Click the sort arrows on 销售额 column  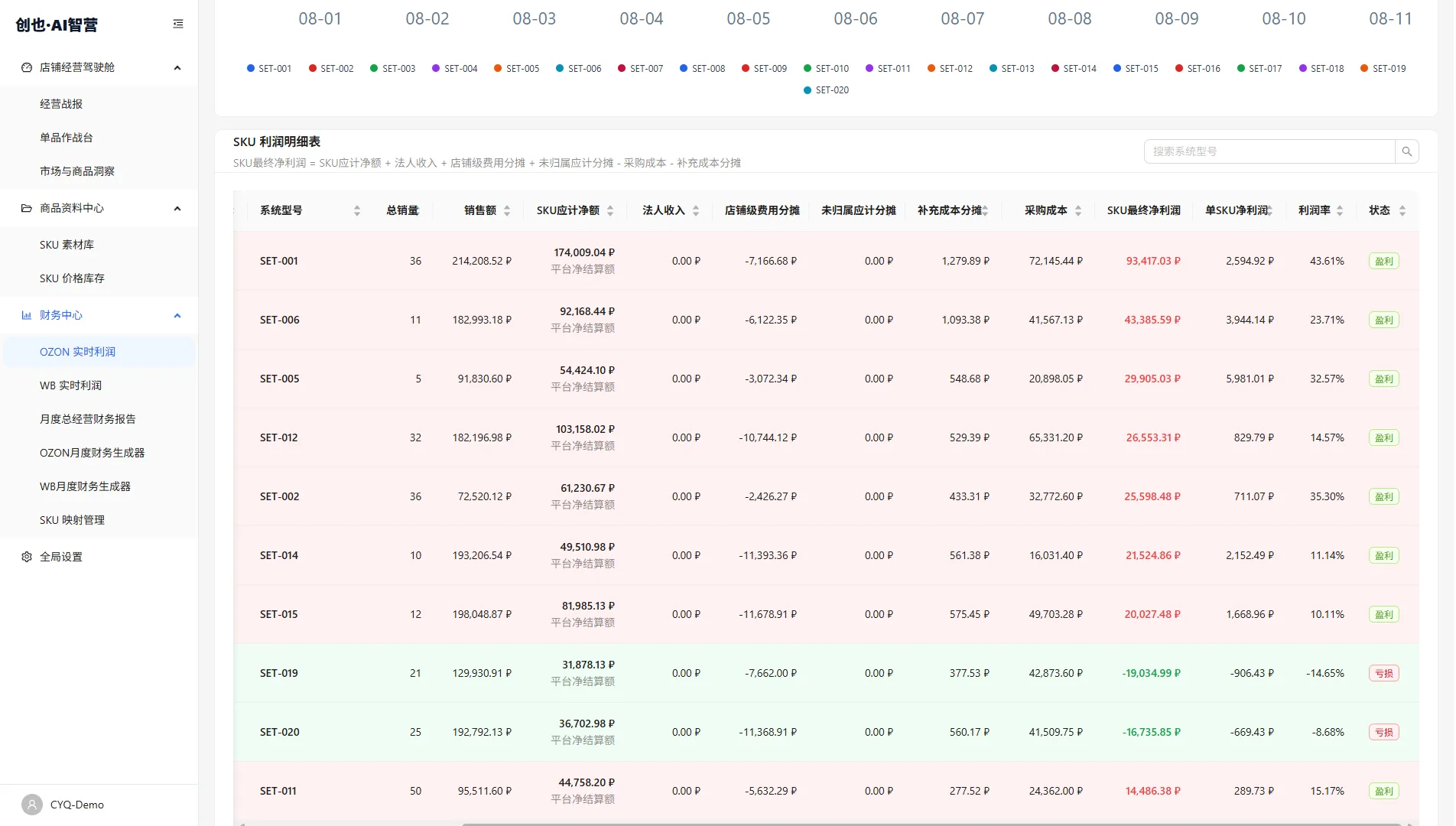(x=507, y=210)
